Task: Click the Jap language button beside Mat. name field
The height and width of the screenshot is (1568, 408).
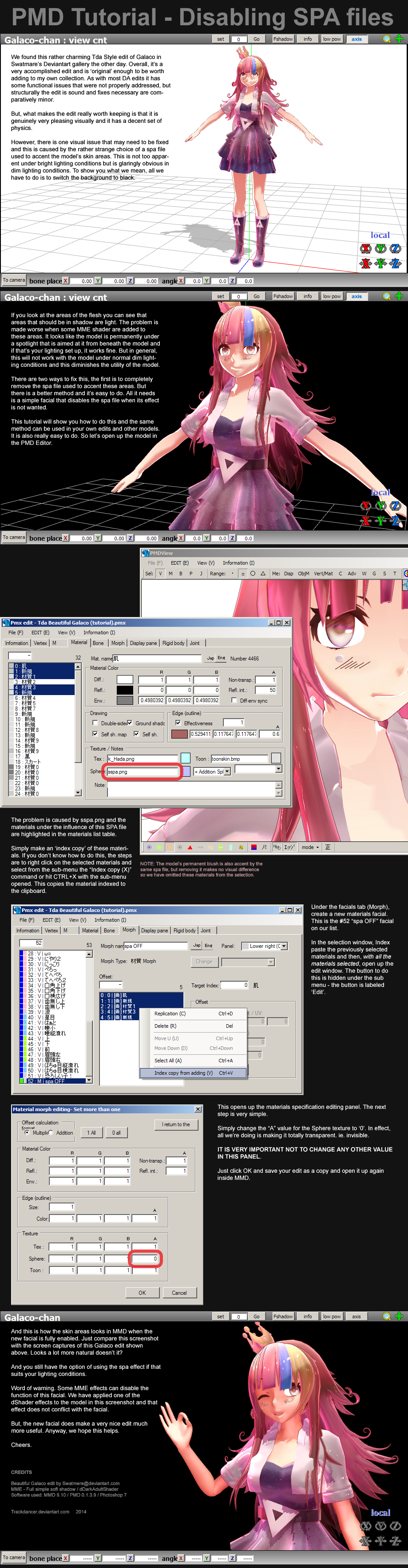Action: coord(210,658)
